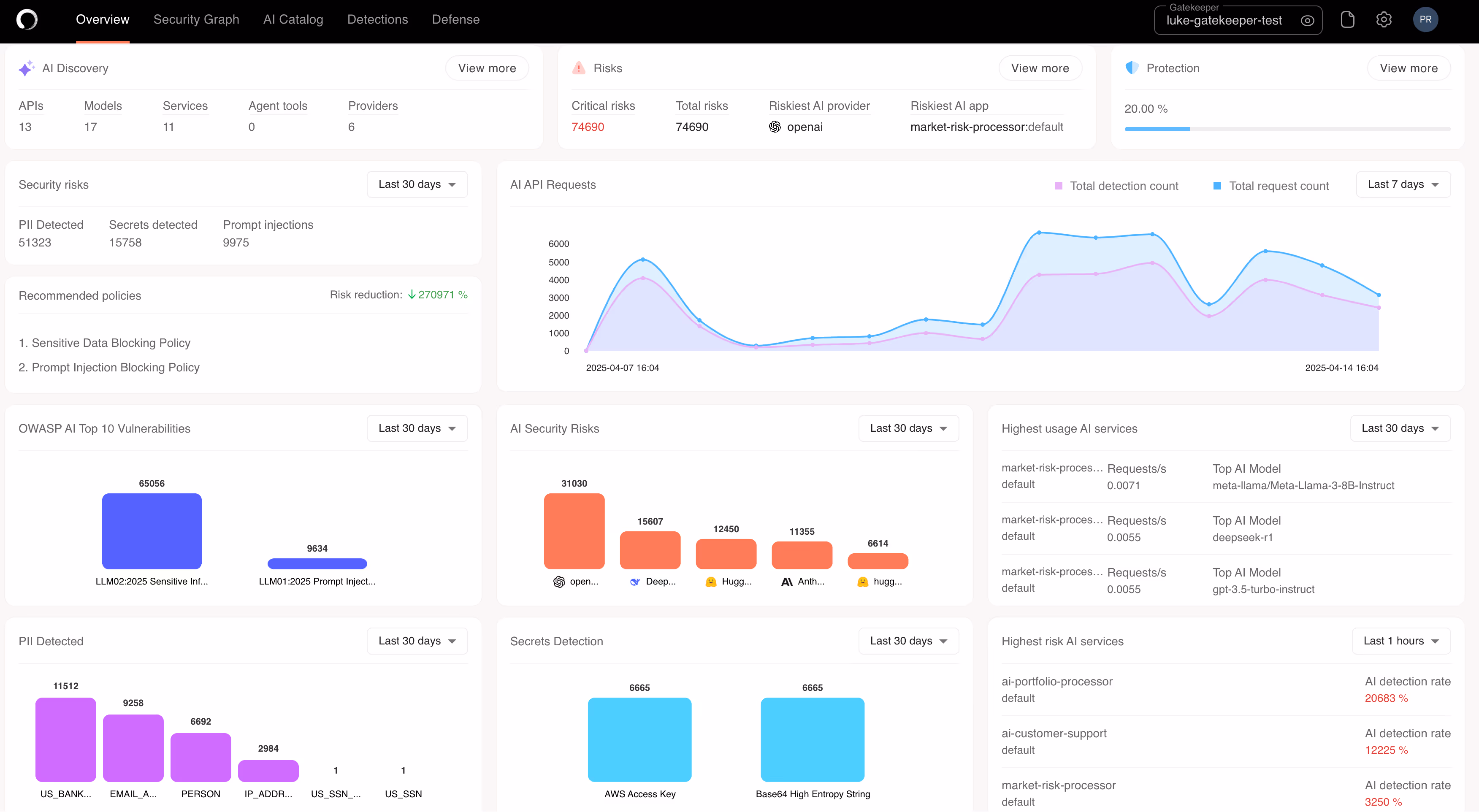Toggle the eye icon in Gatekeeper selector
The image size is (1479, 812).
click(x=1307, y=21)
